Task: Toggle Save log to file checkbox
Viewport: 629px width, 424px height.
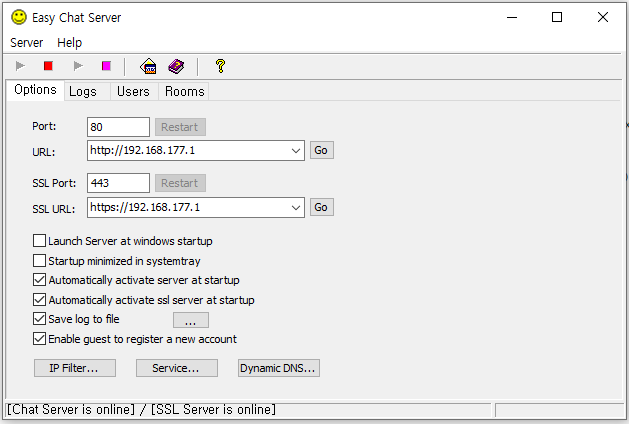Action: pos(39,319)
